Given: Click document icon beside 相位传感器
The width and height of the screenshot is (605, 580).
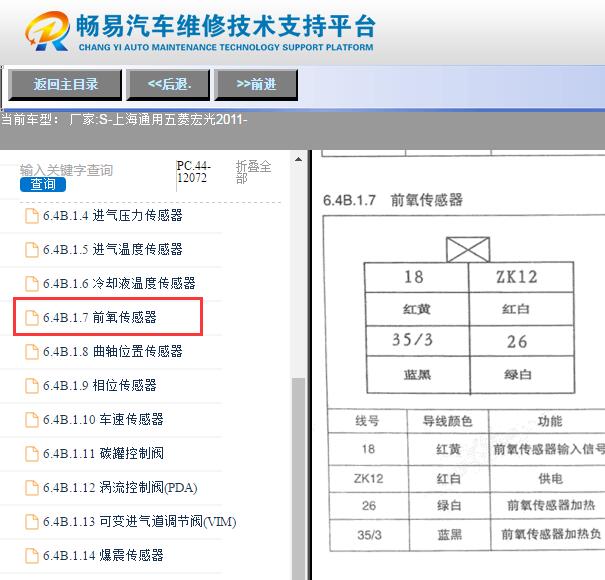Looking at the screenshot, I should click(x=32, y=386).
